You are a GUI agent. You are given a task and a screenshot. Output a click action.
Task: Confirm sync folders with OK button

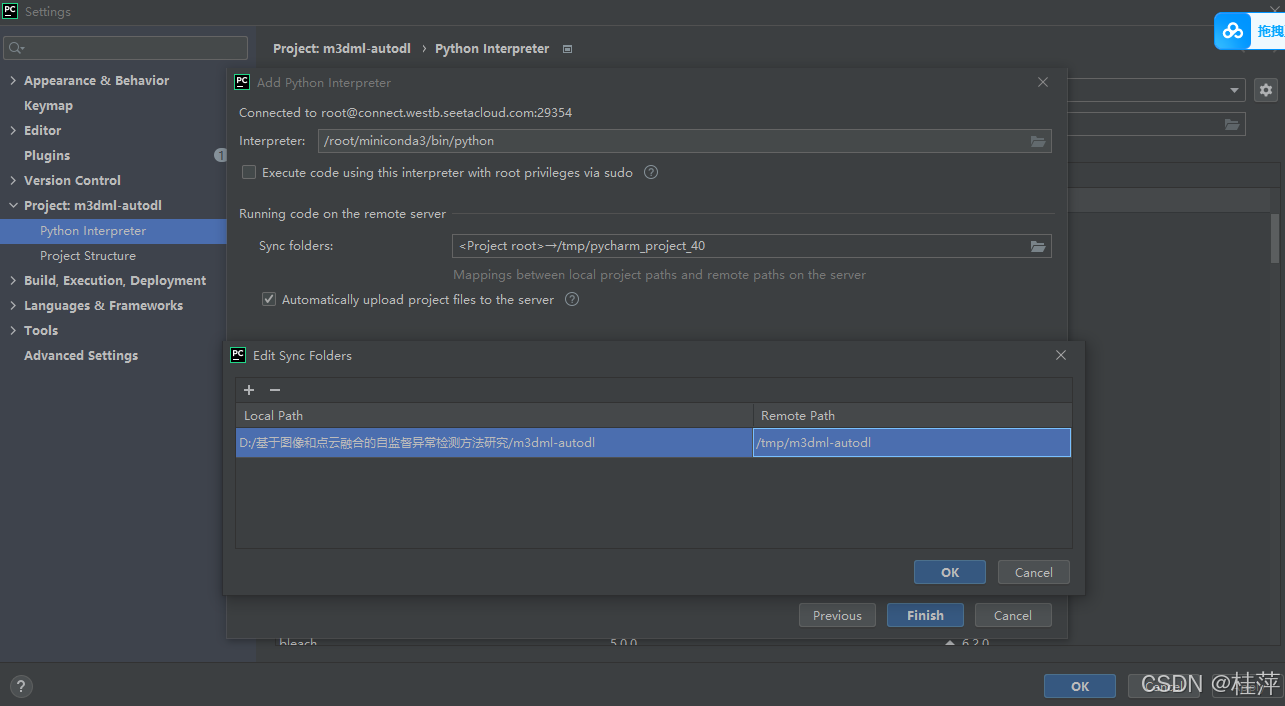click(948, 572)
